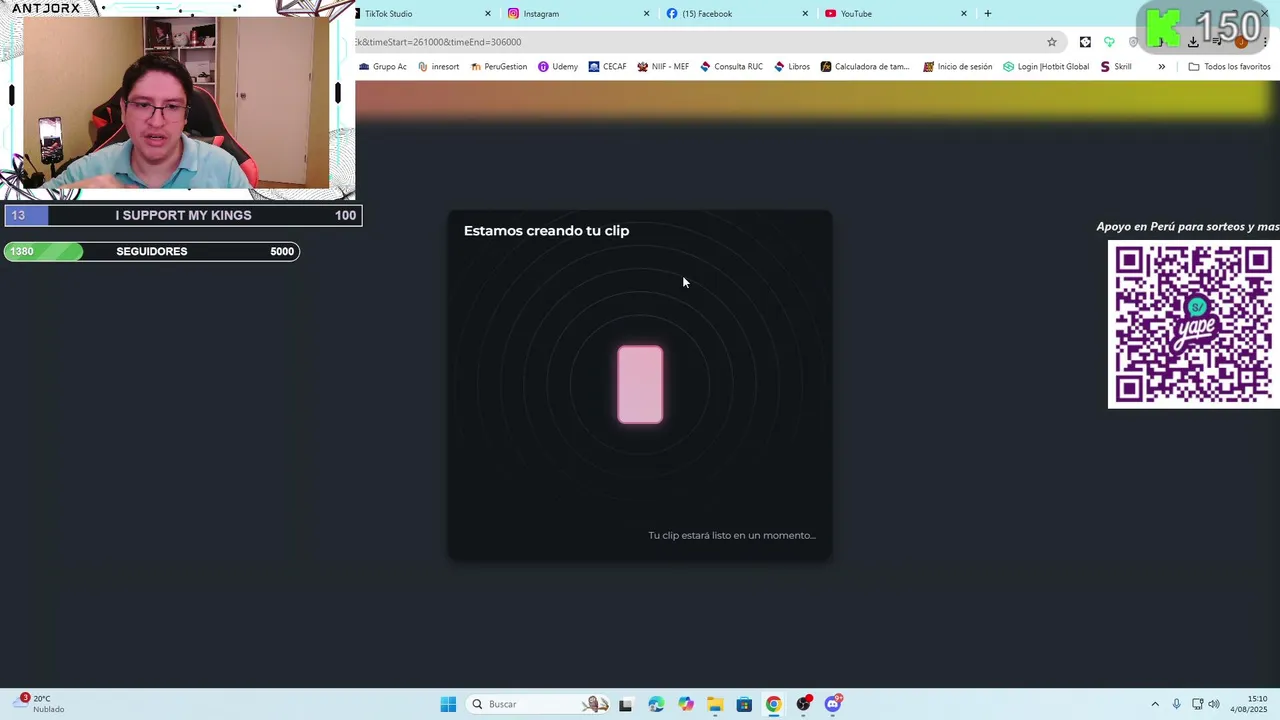This screenshot has height=720, width=1280.
Task: Close the TikTok Studio tab
Action: tap(488, 14)
